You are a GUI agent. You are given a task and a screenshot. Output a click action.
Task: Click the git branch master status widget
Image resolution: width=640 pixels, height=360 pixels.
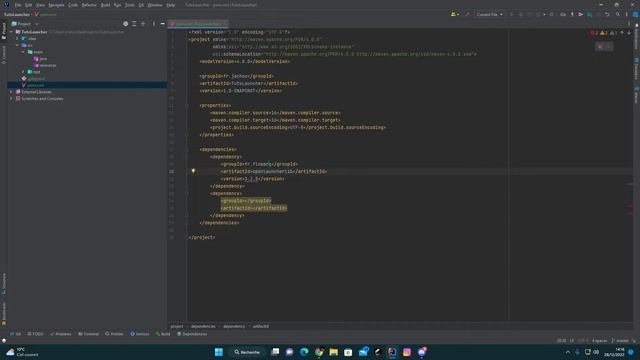(x=620, y=340)
